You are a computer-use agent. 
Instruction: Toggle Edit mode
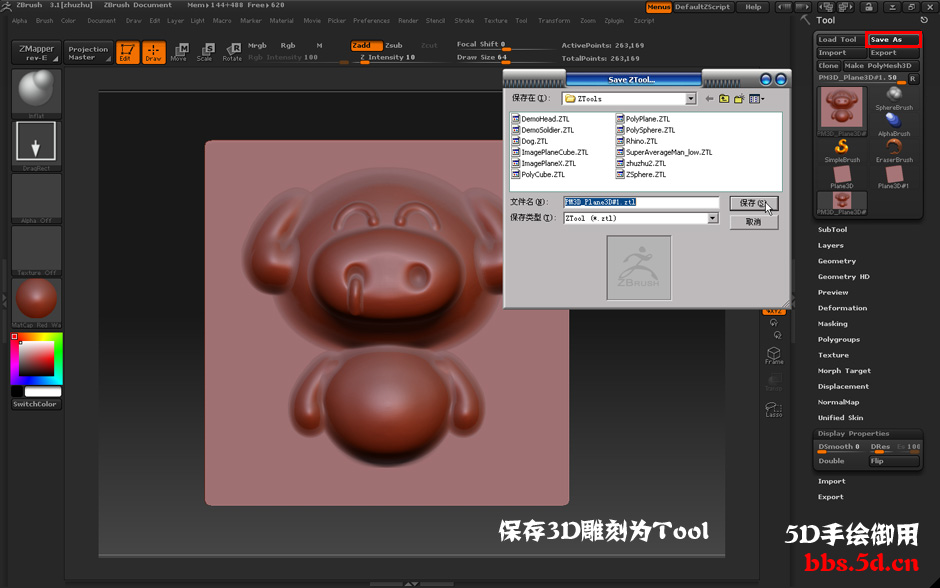point(127,52)
